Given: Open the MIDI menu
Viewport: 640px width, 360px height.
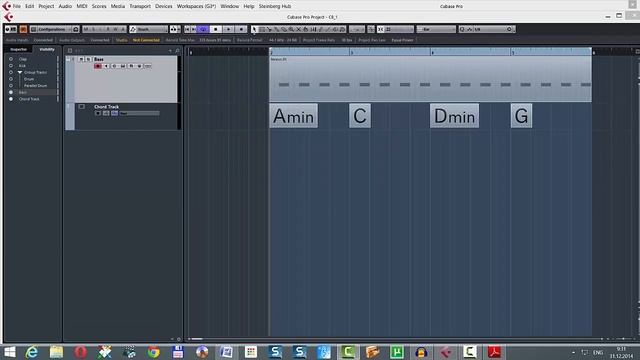Looking at the screenshot, I should click(x=82, y=6).
